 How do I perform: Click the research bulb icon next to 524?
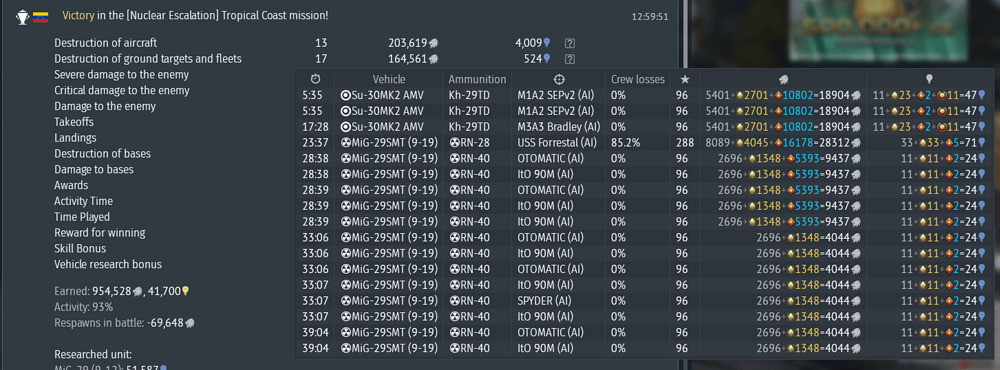547,59
